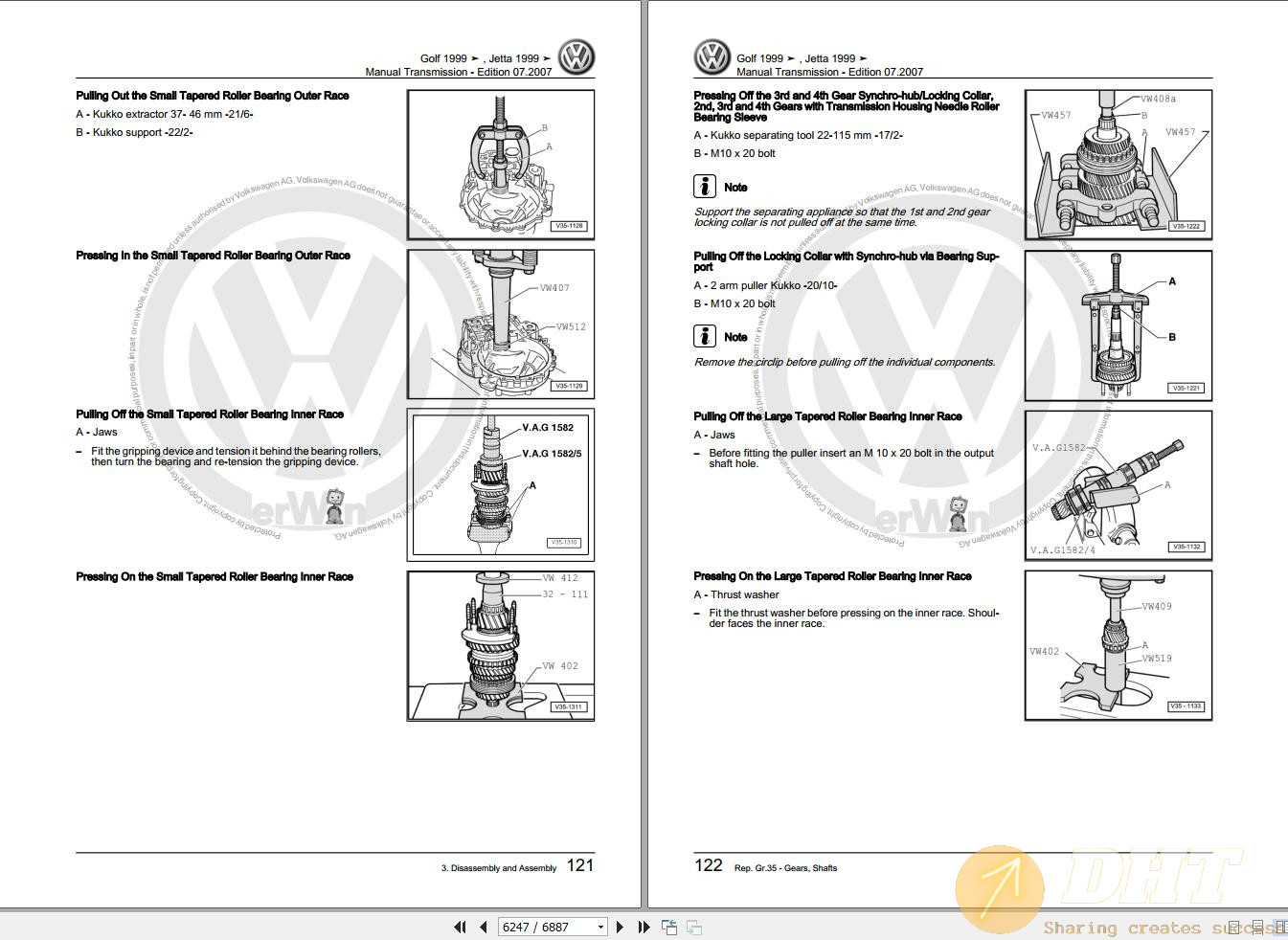Click the next view icon in the bottom toolbar
The height and width of the screenshot is (940, 1288).
tap(694, 927)
